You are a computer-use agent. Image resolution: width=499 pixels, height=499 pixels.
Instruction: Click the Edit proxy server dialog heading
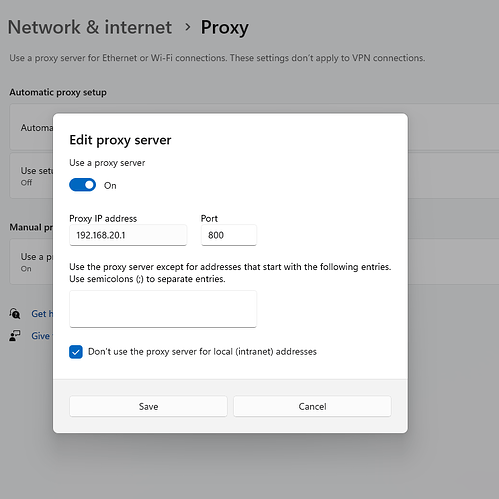click(x=120, y=140)
